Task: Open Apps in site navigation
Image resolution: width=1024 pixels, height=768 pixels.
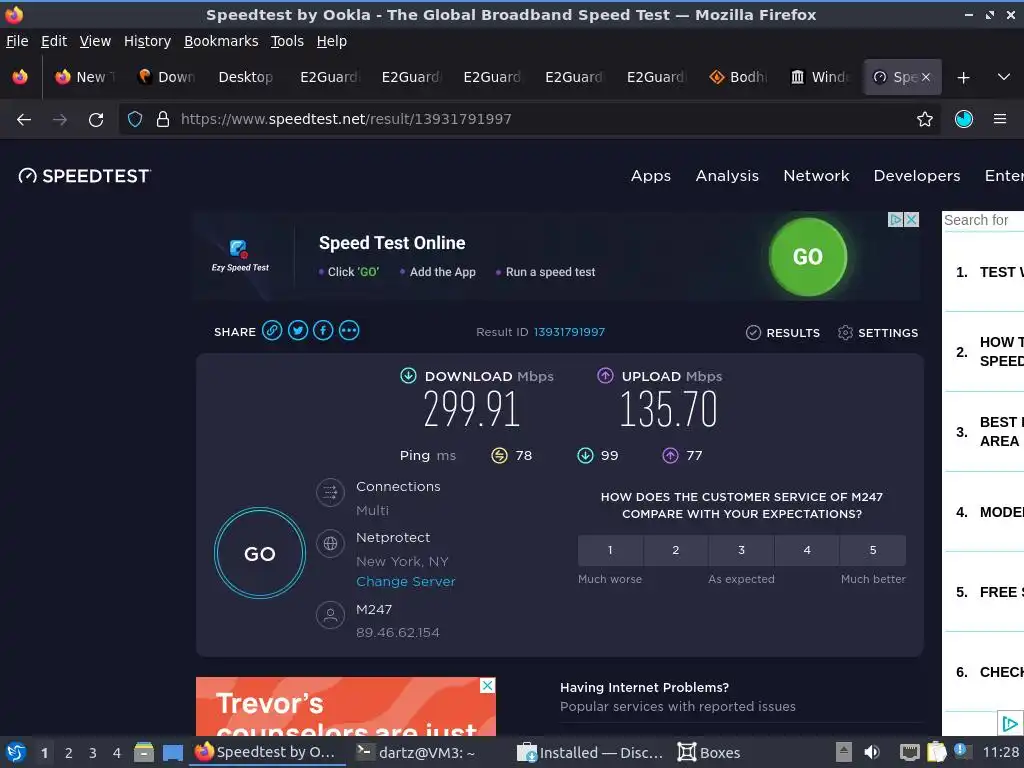Action: 650,176
